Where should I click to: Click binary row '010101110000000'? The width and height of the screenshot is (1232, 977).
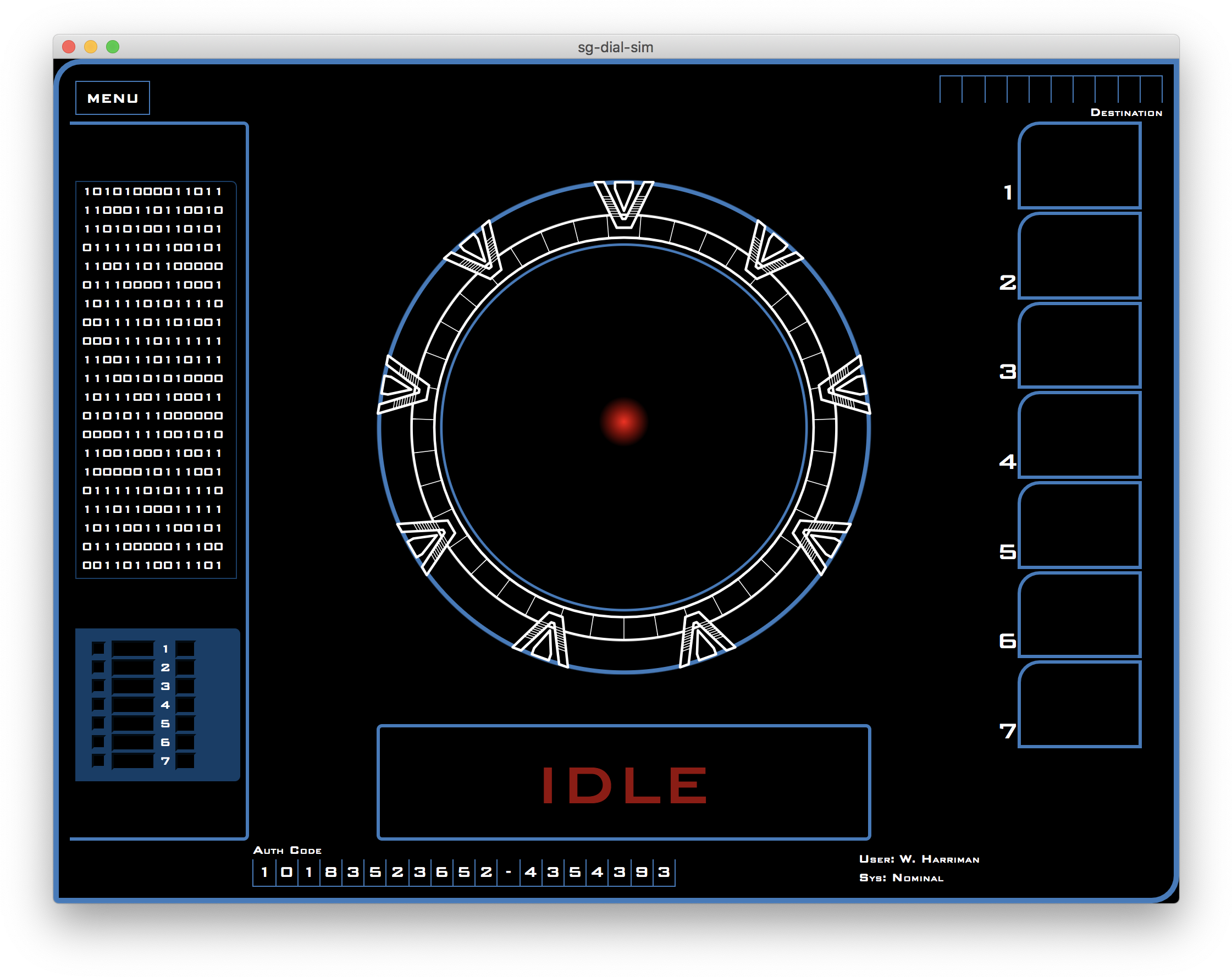[x=153, y=416]
